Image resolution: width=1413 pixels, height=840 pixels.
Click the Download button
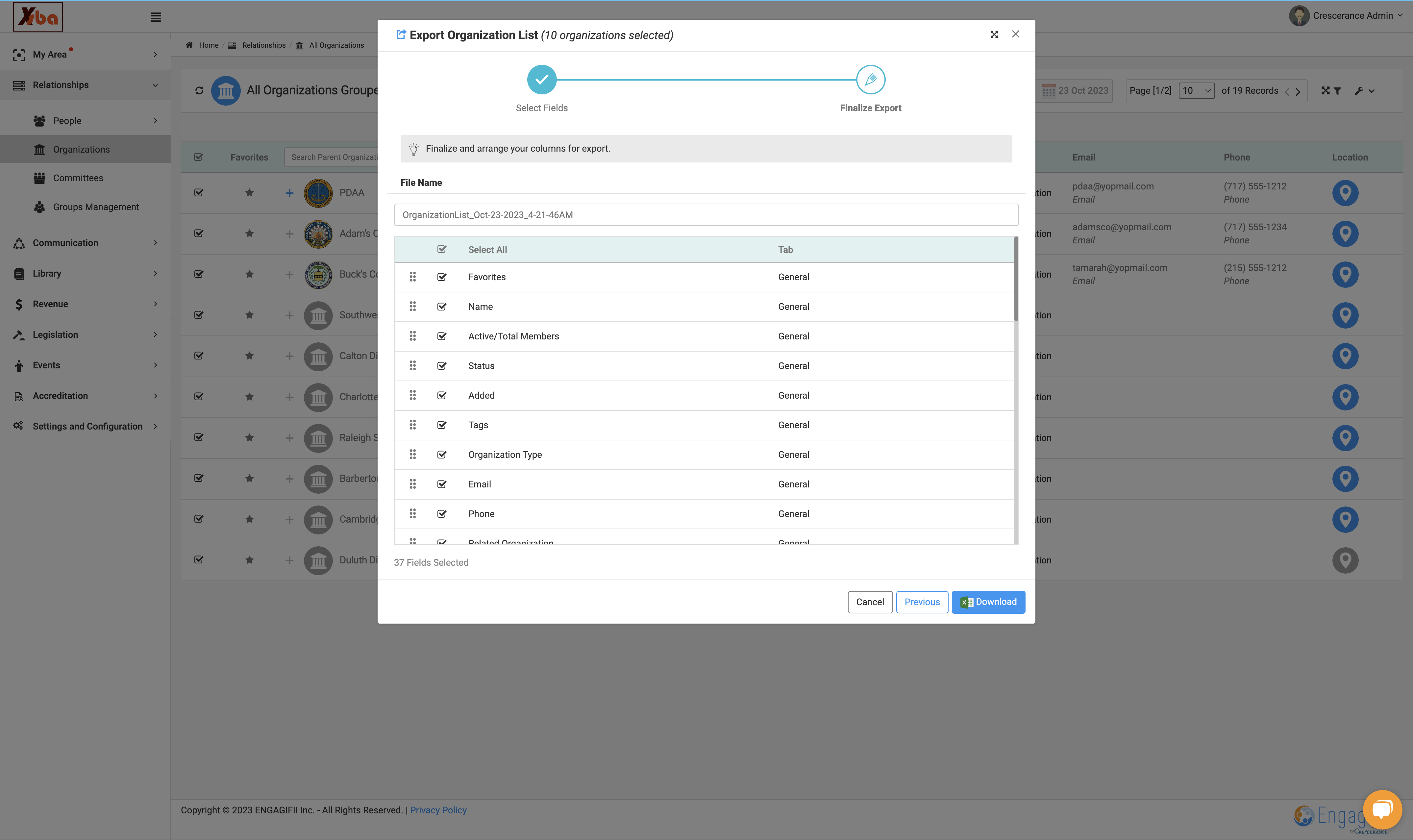click(x=988, y=602)
